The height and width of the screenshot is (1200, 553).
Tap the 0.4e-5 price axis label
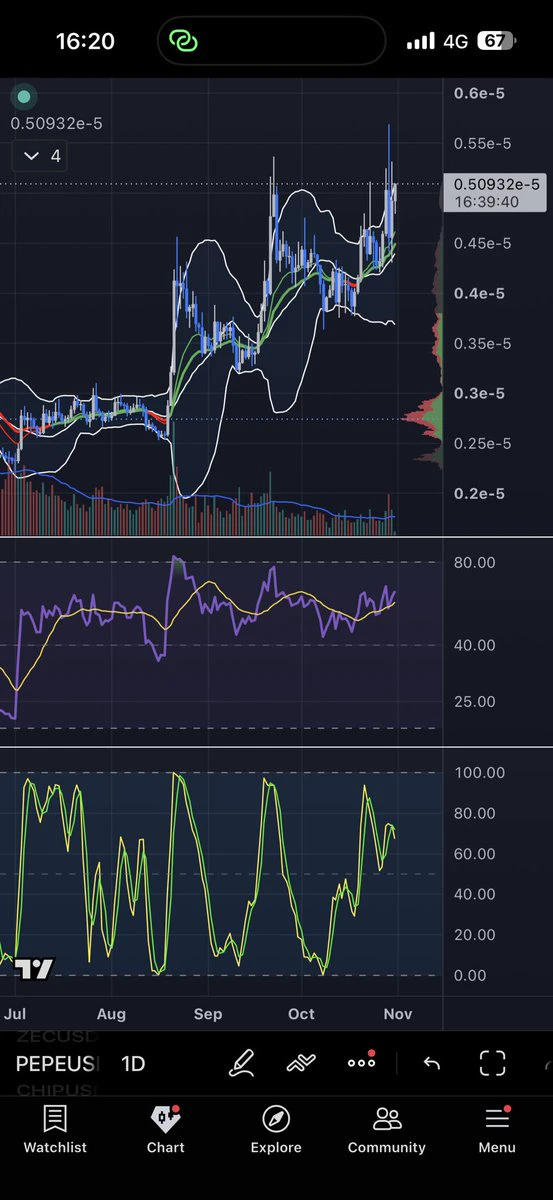click(479, 293)
